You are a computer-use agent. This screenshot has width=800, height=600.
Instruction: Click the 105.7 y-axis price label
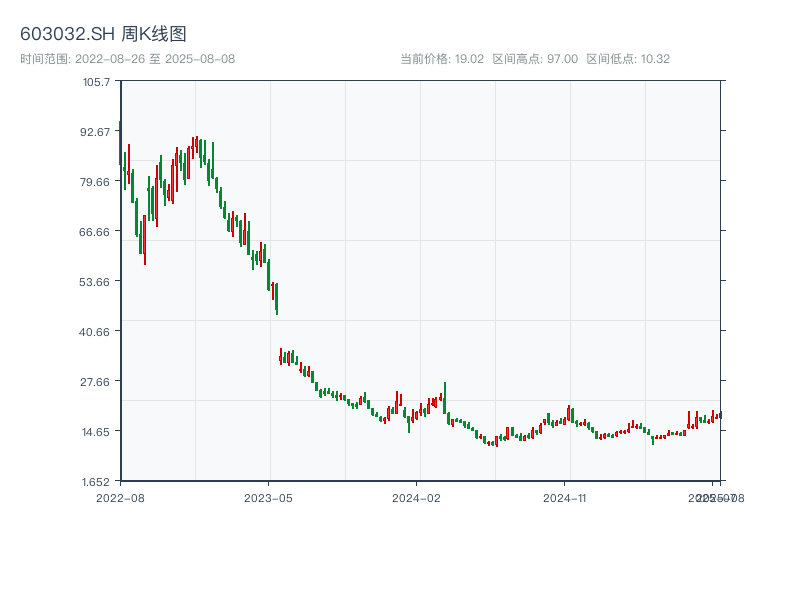(97, 81)
